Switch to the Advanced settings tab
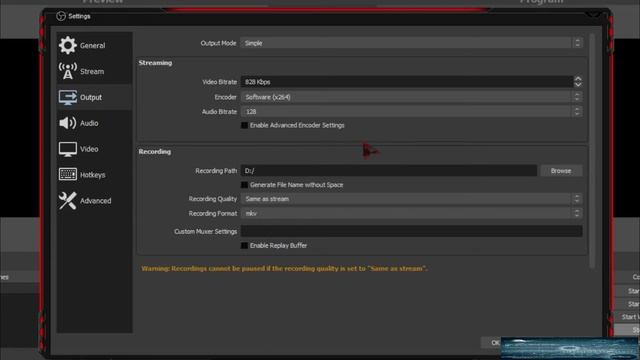The height and width of the screenshot is (360, 640). 94,200
